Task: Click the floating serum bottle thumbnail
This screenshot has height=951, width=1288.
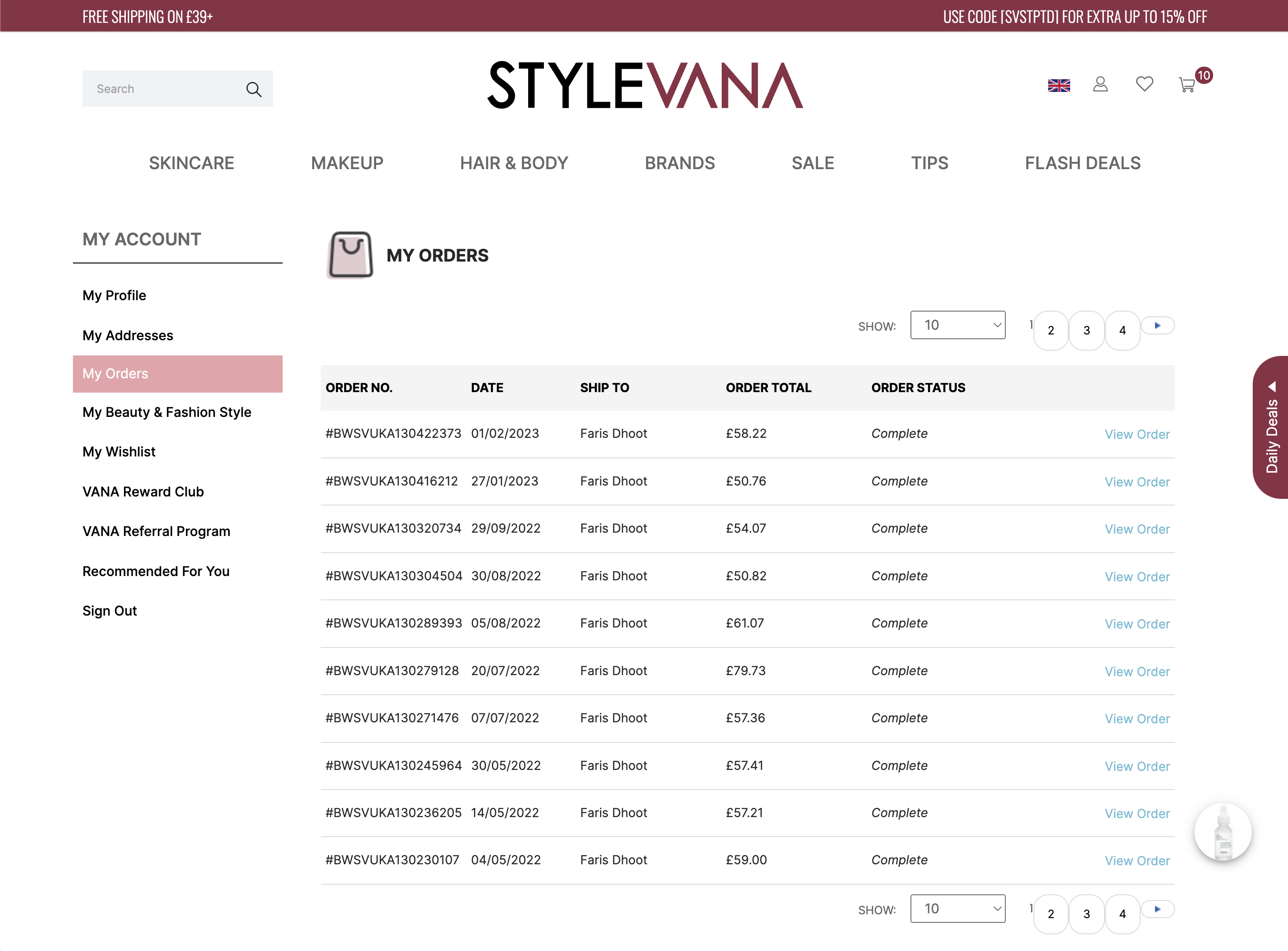Action: click(x=1223, y=832)
